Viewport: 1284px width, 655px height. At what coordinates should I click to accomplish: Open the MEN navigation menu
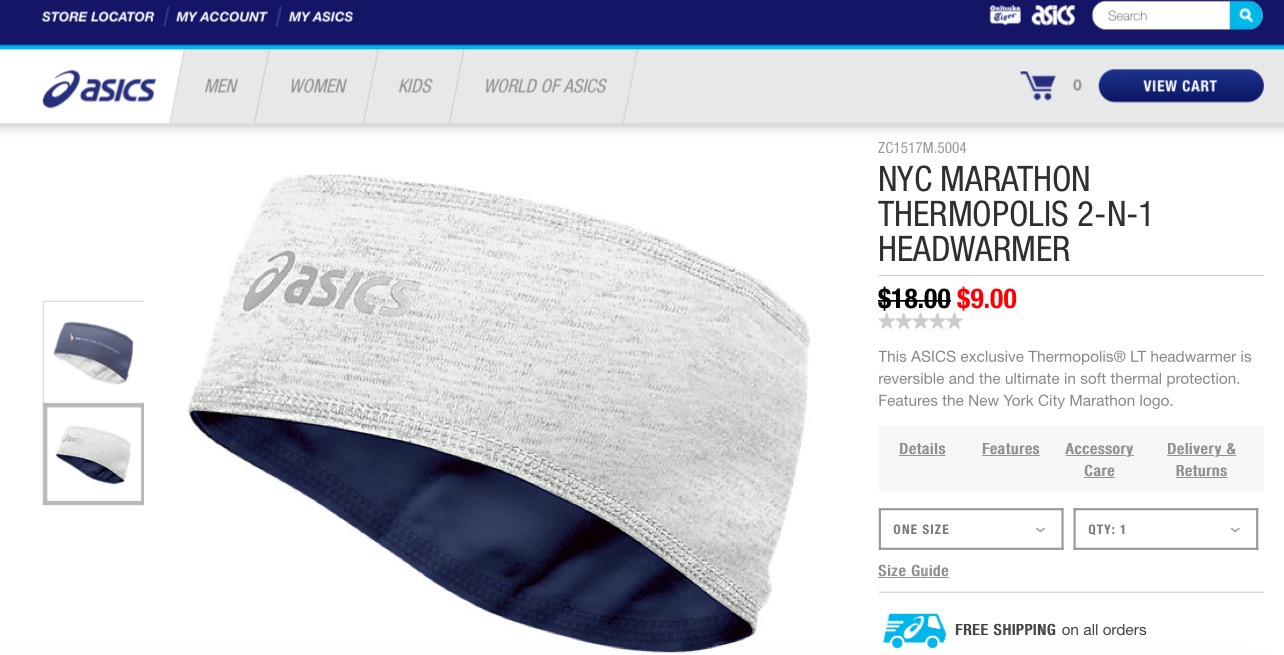(x=221, y=86)
